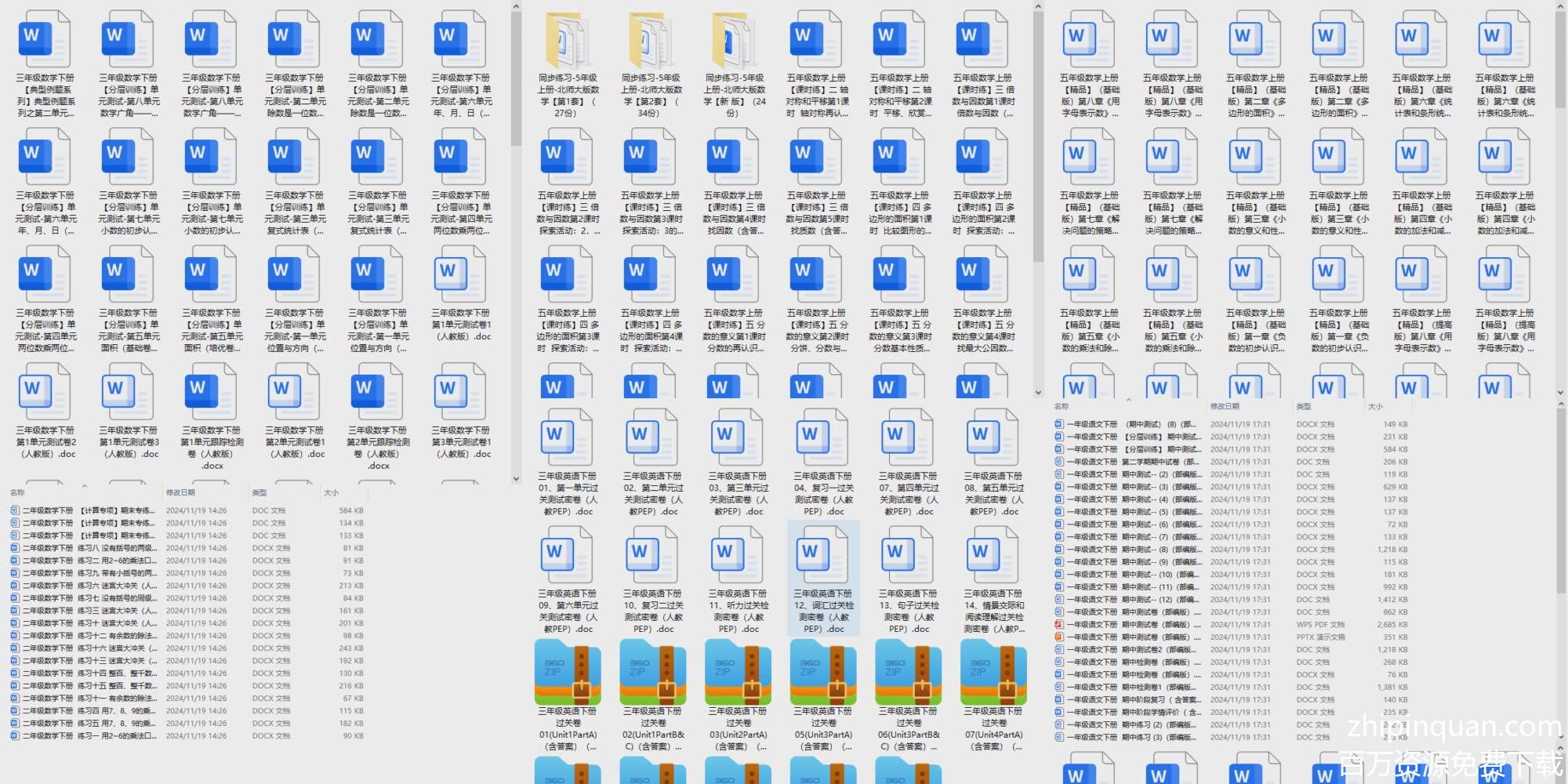Sort second-grade math list by 类型 column

[259, 492]
